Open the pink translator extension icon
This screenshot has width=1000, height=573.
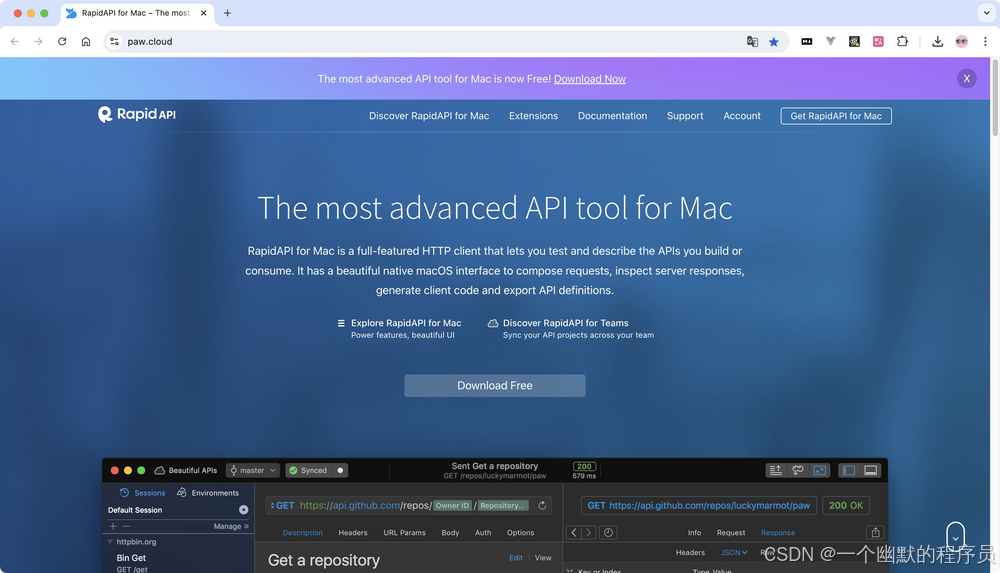pos(878,41)
